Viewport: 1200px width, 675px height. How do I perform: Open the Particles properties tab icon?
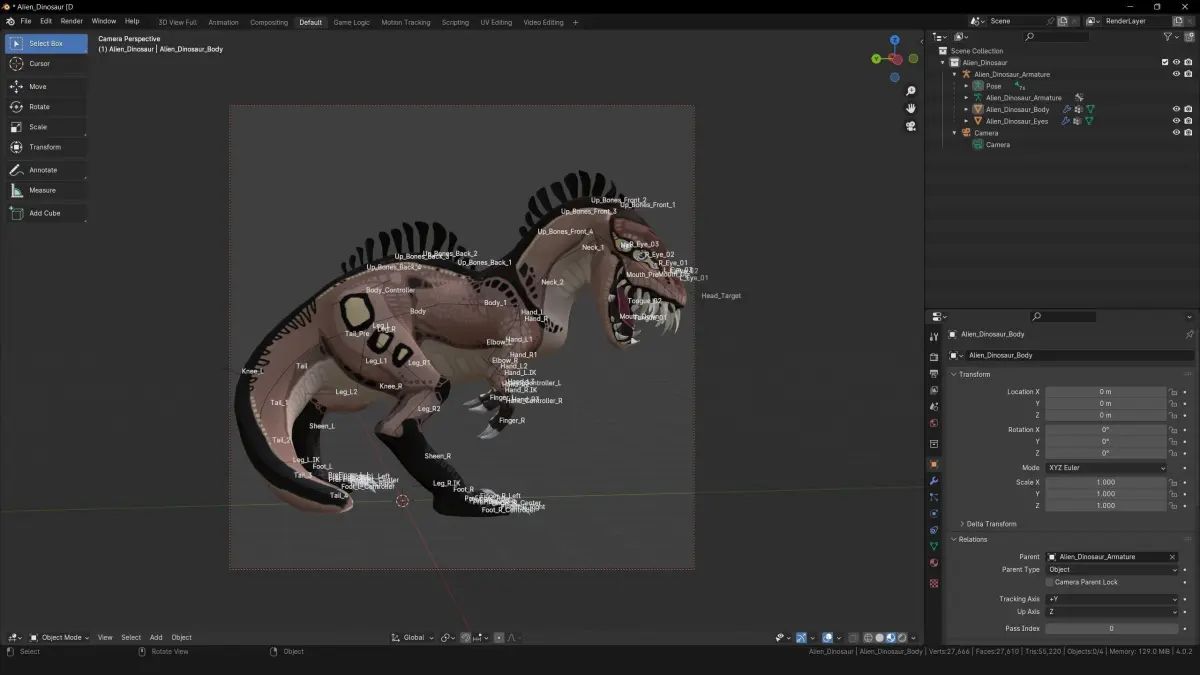tap(934, 497)
